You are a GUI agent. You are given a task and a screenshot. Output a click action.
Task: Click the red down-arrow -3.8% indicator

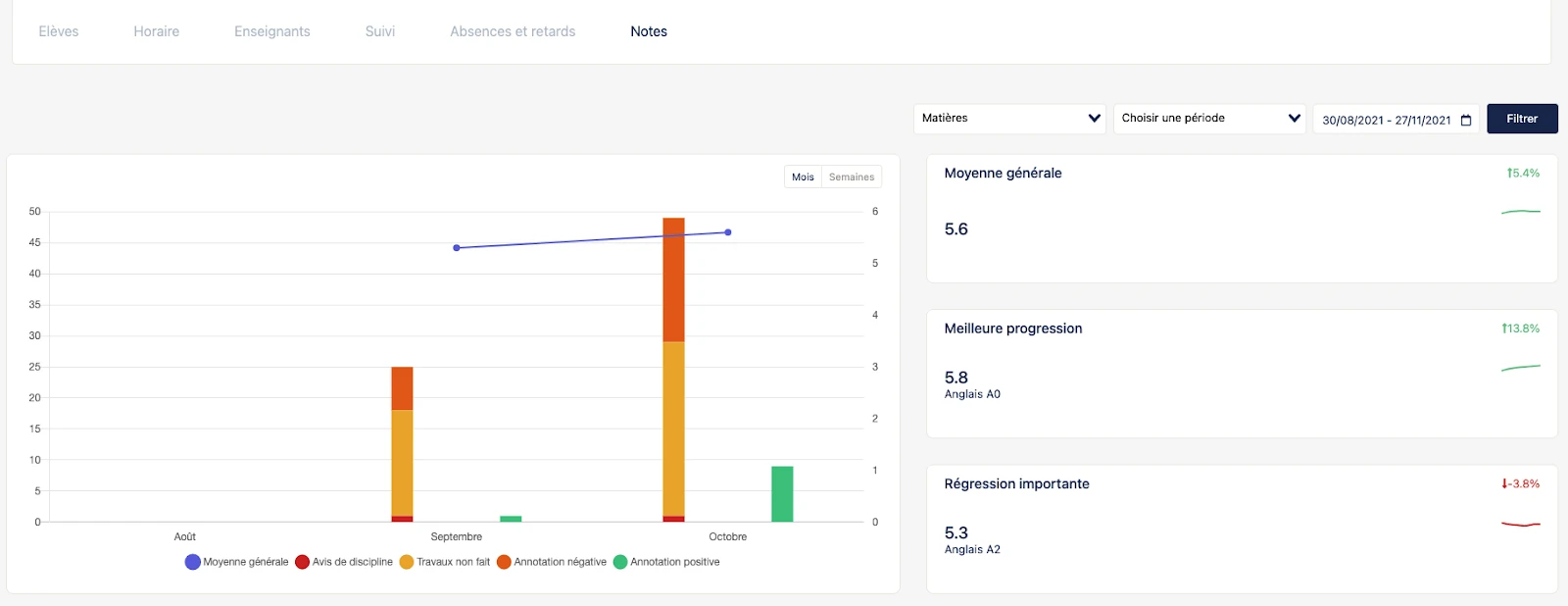click(1520, 484)
